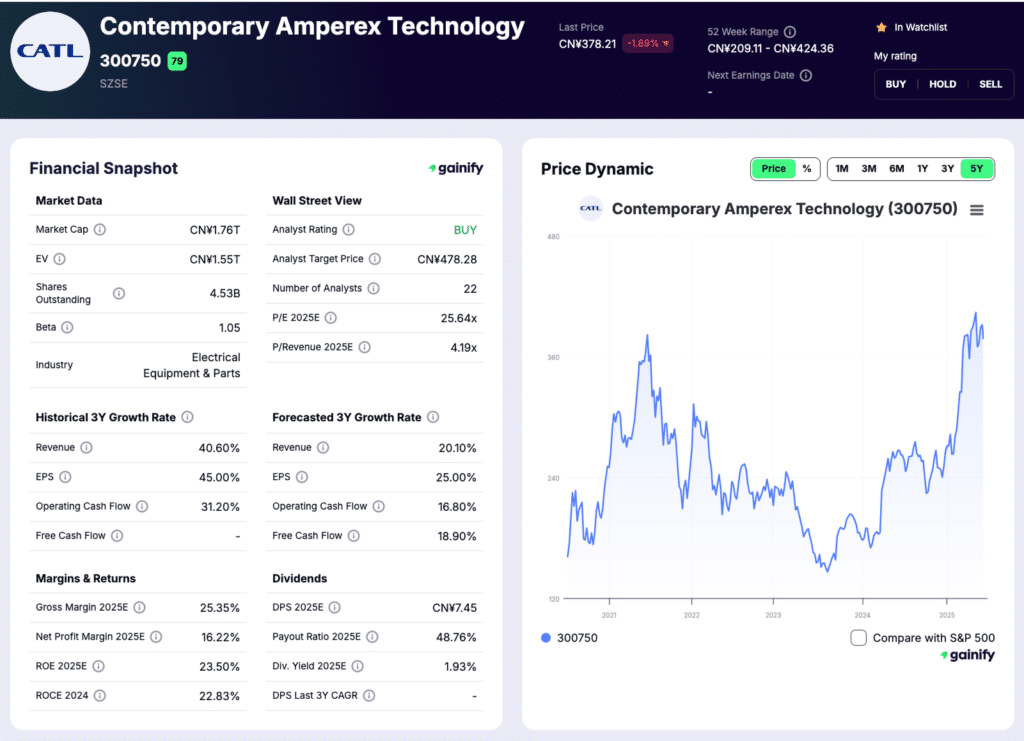The width and height of the screenshot is (1024, 741).
Task: Open the chart hamburger menu
Action: pyautogui.click(x=977, y=209)
